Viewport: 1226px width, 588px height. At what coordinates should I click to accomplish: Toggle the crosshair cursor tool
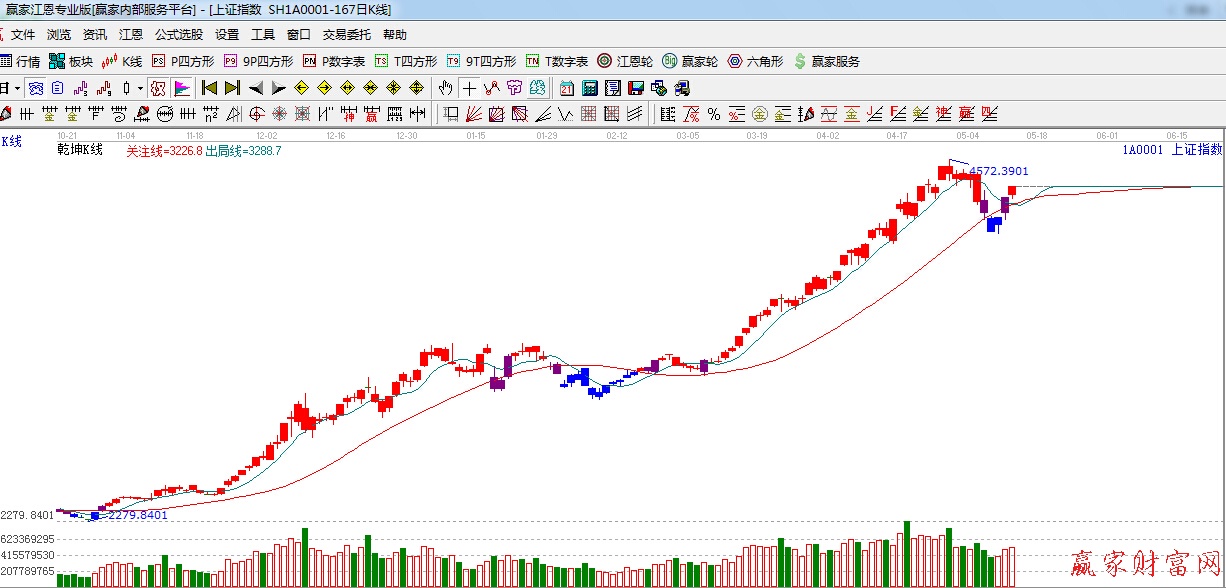click(469, 88)
